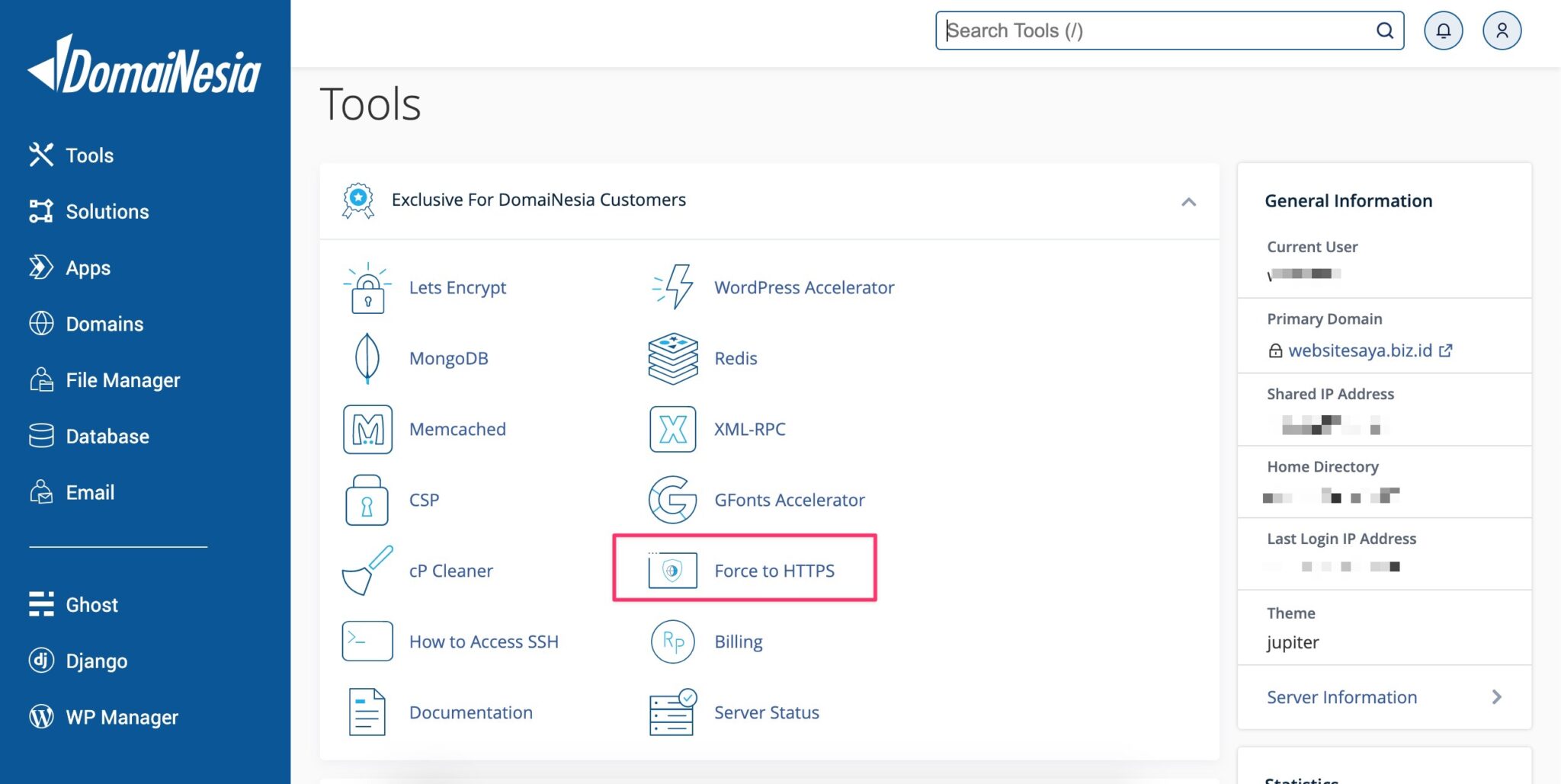Open File Manager in the sidebar

tap(123, 380)
